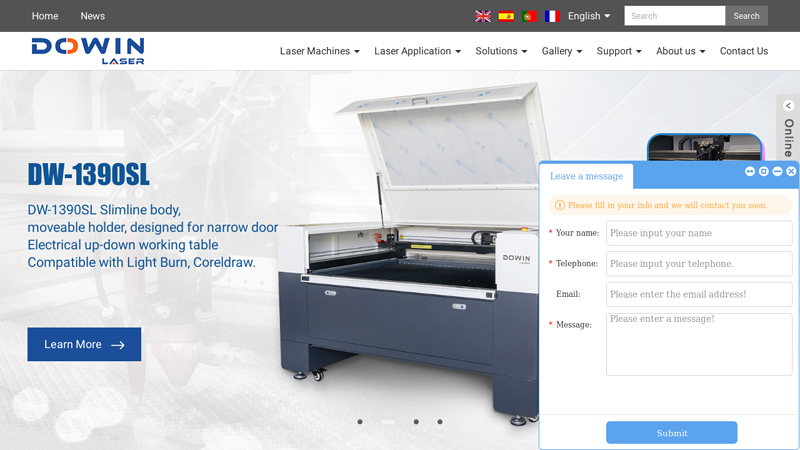Screen dimensions: 800x450
Task: Open the Contact Us page
Action: click(x=743, y=51)
